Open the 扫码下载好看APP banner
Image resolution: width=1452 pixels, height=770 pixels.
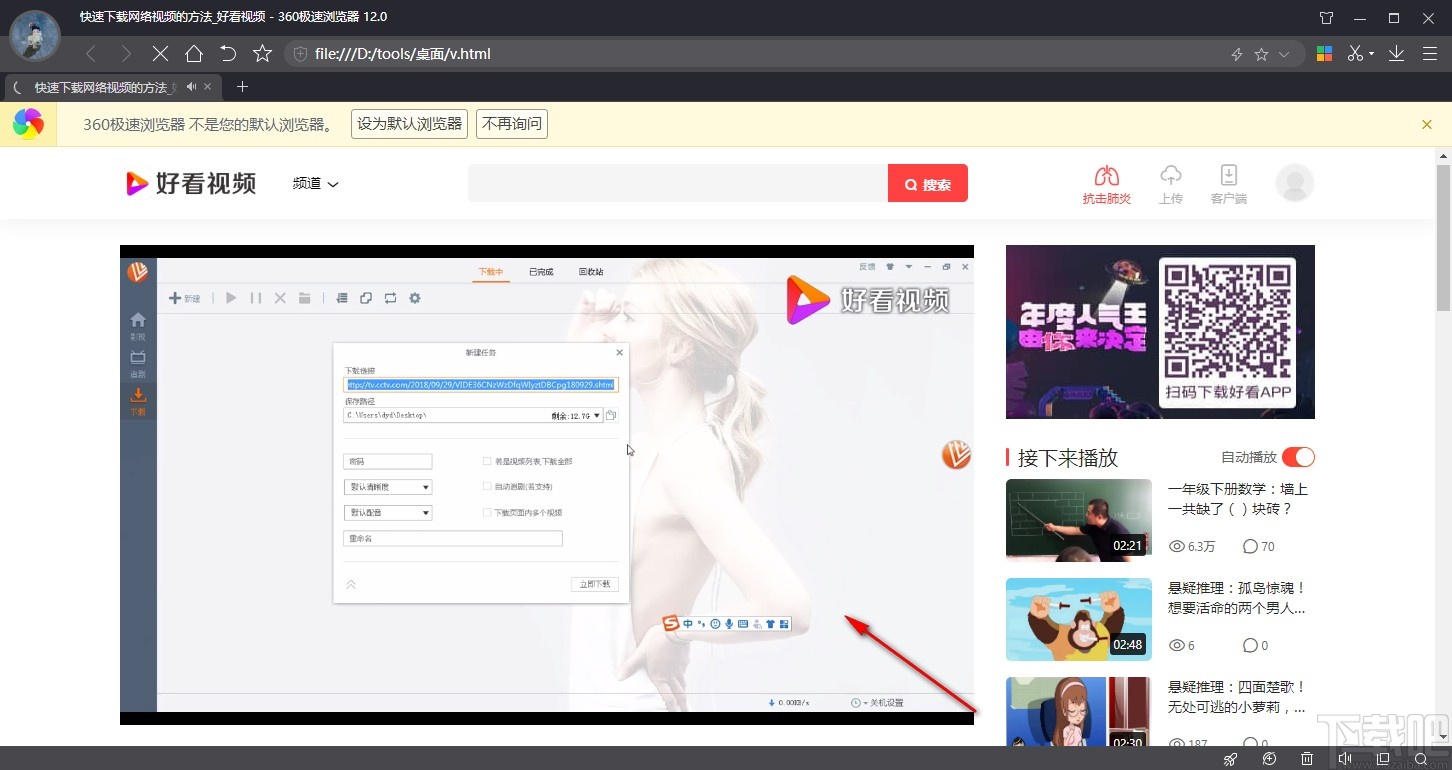(1160, 332)
